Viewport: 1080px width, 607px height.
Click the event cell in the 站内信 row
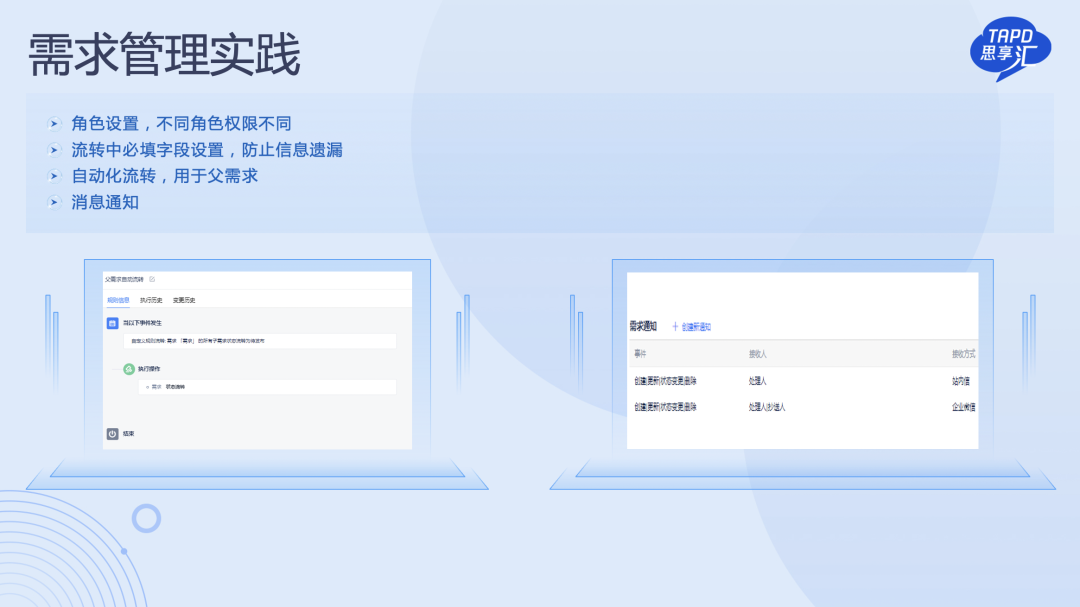[x=665, y=381]
